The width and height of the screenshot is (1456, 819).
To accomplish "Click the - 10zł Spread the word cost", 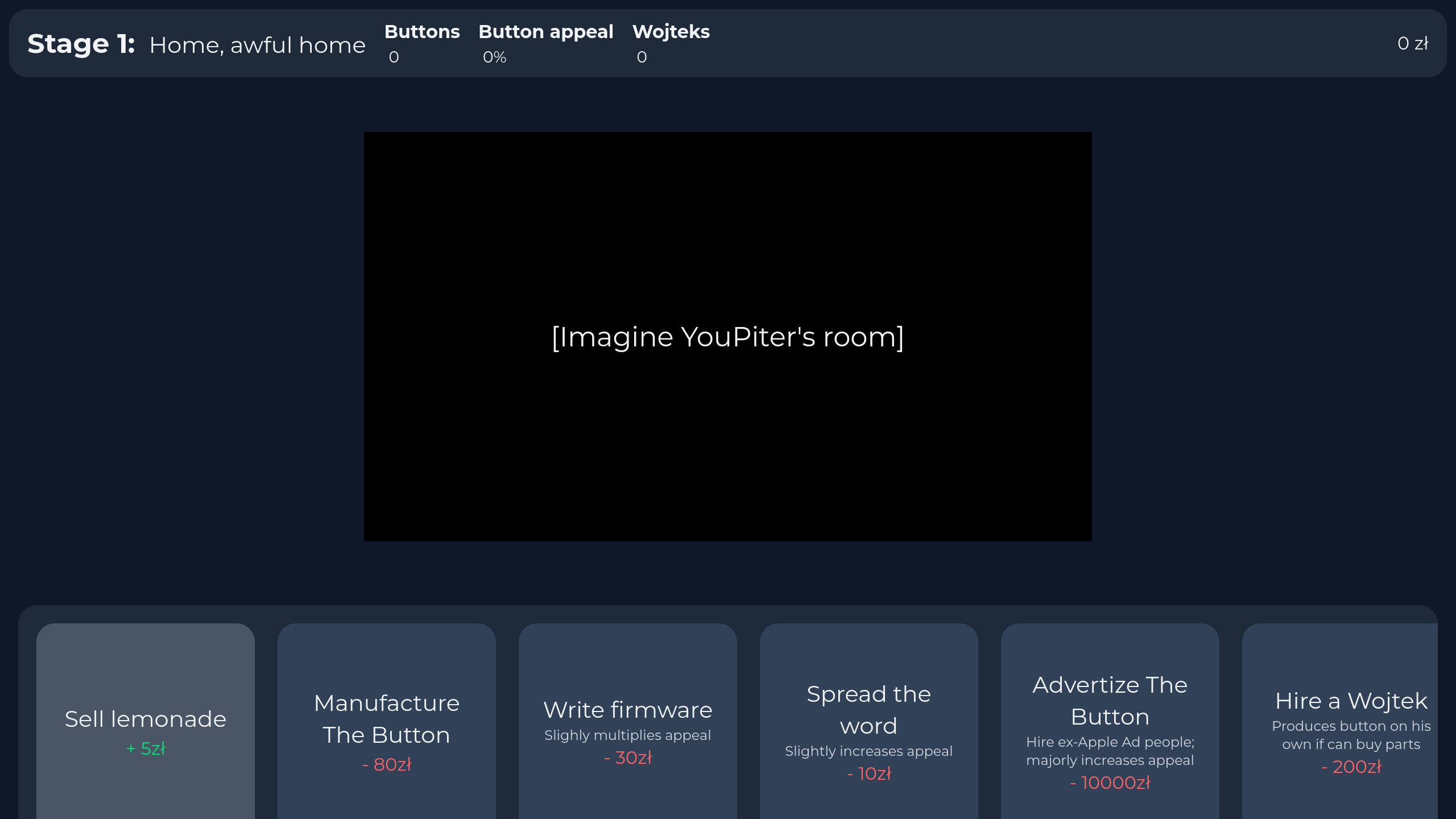I will 868,773.
